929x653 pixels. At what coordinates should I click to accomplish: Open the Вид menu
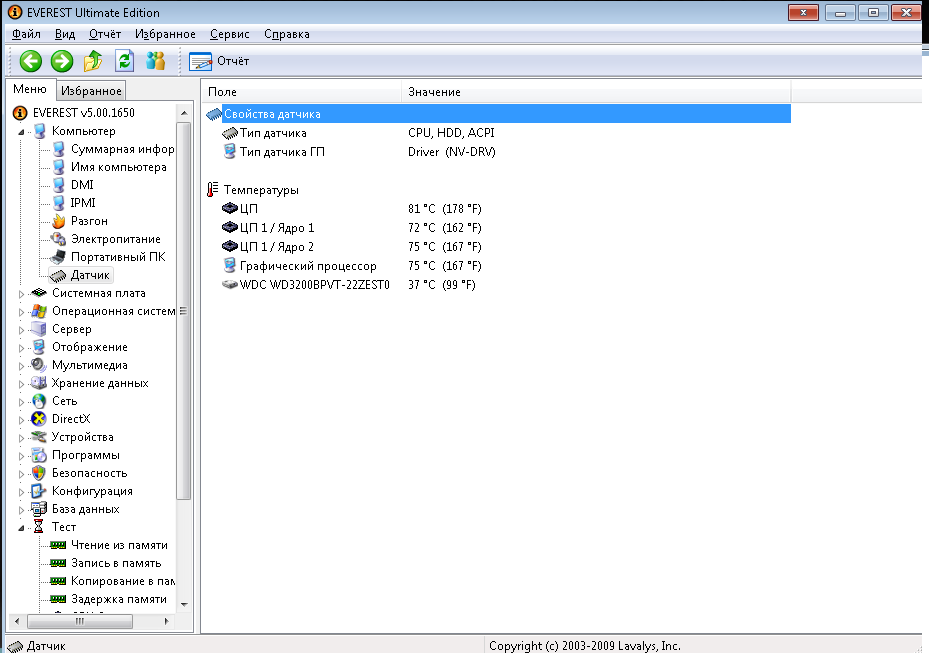pyautogui.click(x=65, y=34)
